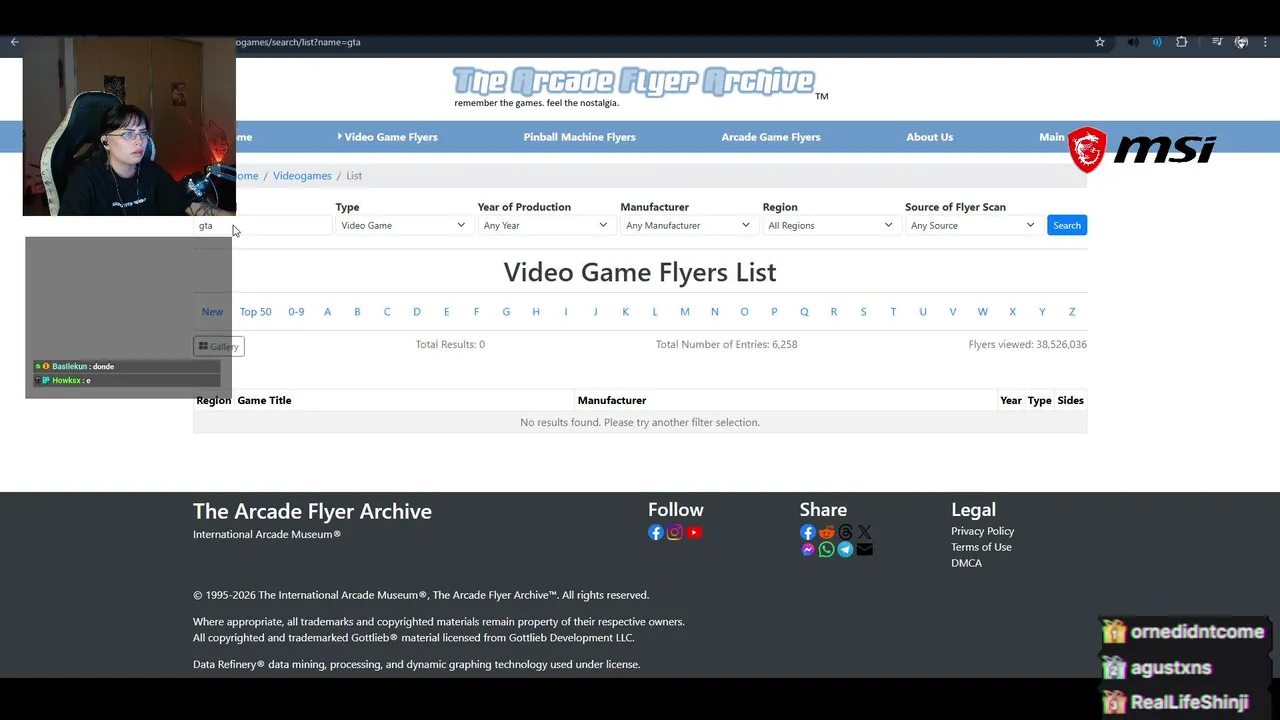
Task: Switch to Gallery view button
Action: click(x=219, y=346)
